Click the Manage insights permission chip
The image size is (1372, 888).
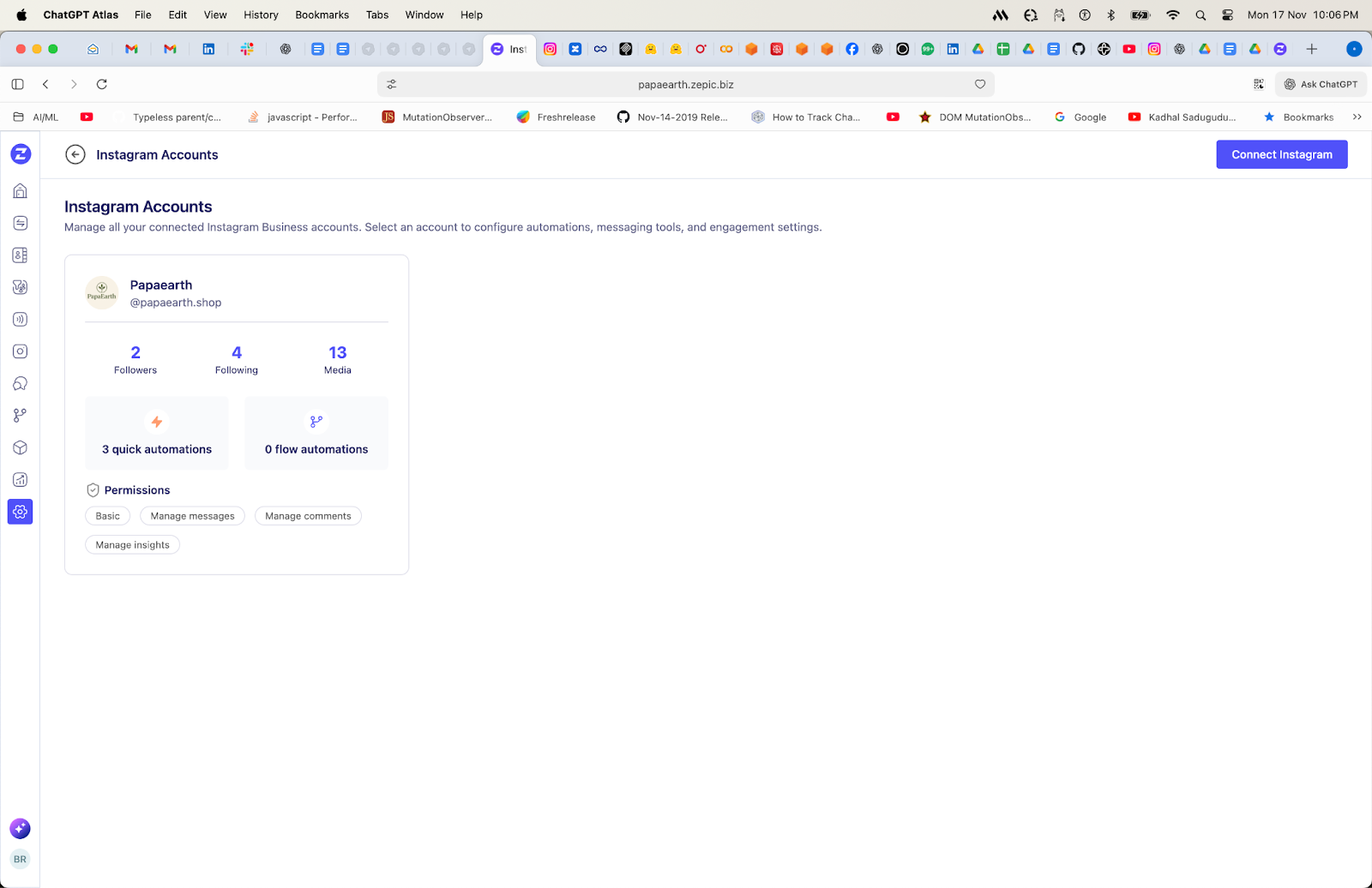(x=133, y=545)
